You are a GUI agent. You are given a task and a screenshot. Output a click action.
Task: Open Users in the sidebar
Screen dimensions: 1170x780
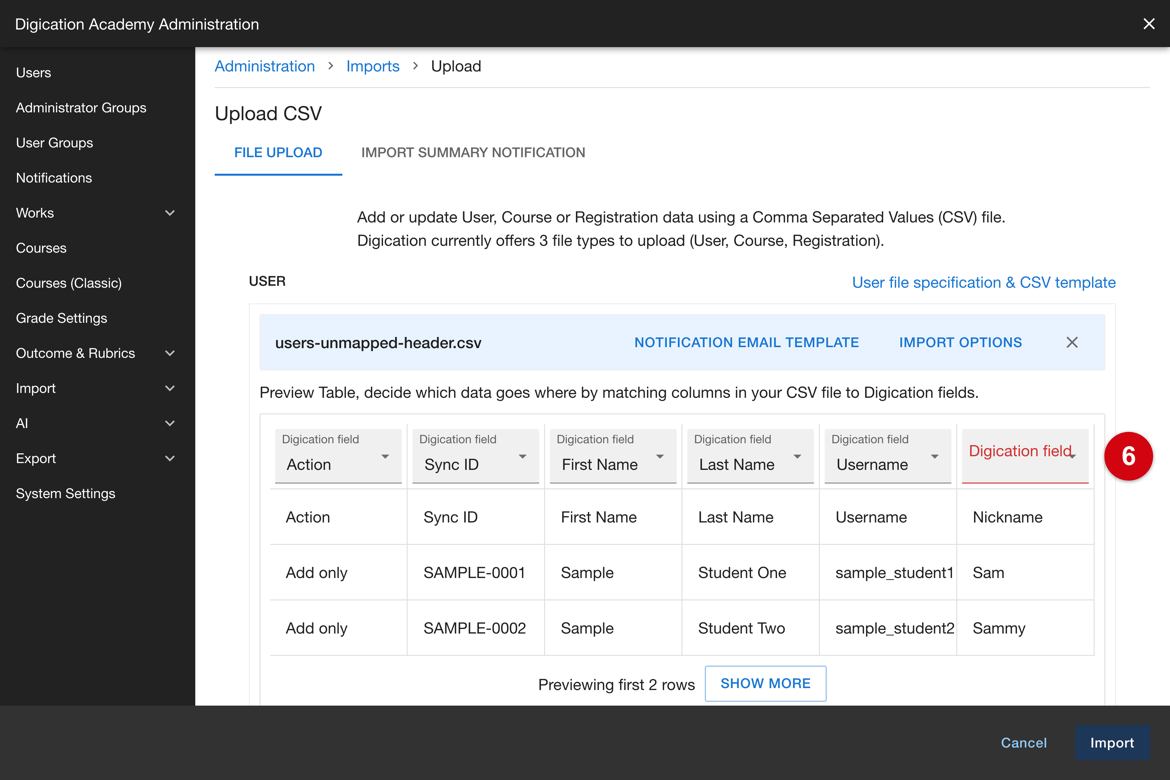coord(34,72)
